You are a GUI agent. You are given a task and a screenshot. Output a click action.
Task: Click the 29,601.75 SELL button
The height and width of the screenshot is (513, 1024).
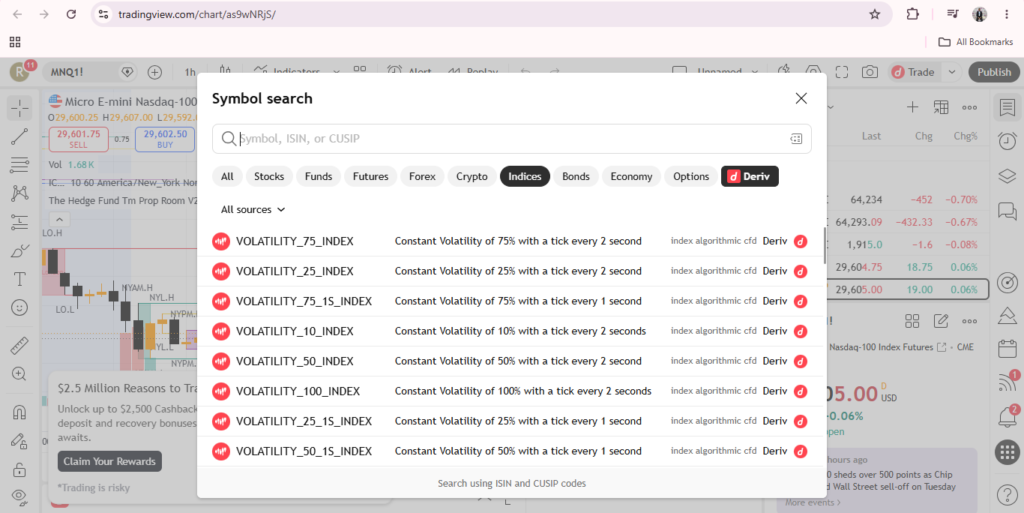pos(78,139)
